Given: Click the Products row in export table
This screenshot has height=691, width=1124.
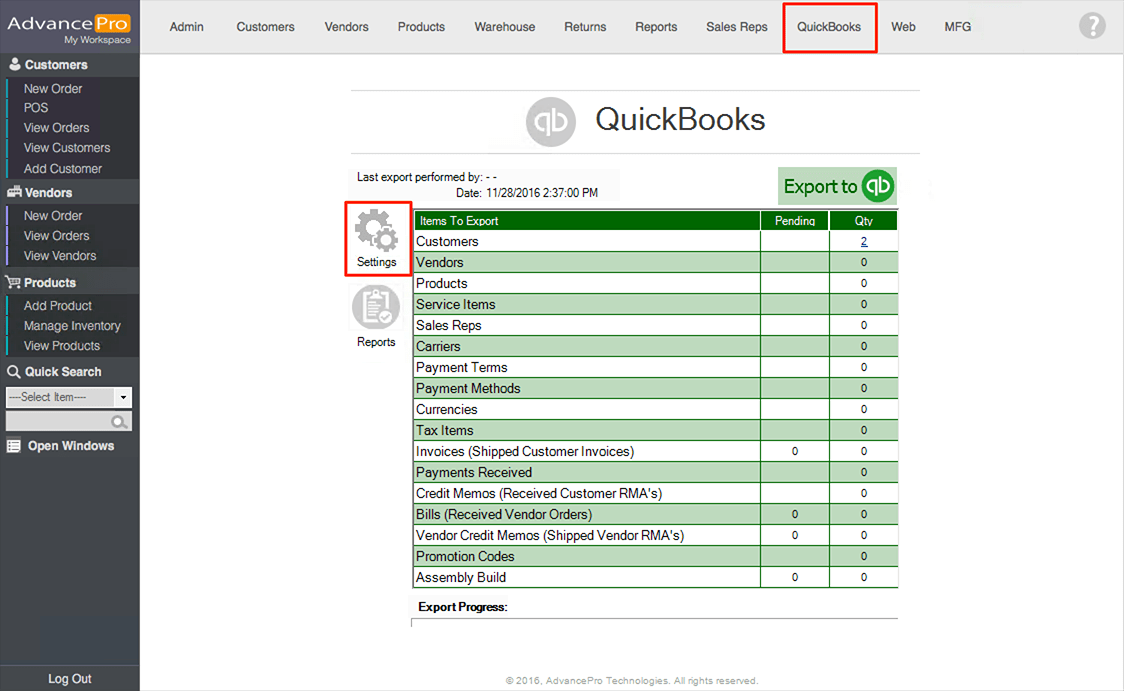Looking at the screenshot, I should click(x=655, y=283).
